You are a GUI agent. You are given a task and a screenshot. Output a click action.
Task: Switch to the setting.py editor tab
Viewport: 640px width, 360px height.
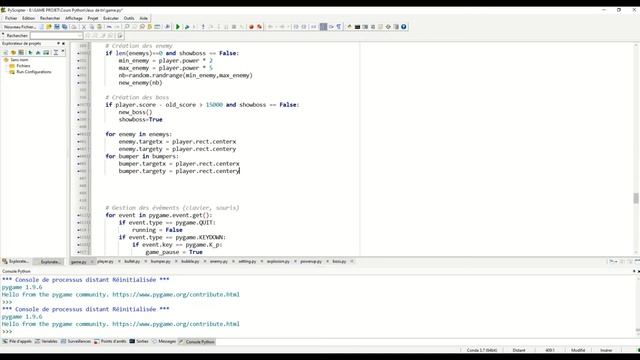tap(247, 261)
